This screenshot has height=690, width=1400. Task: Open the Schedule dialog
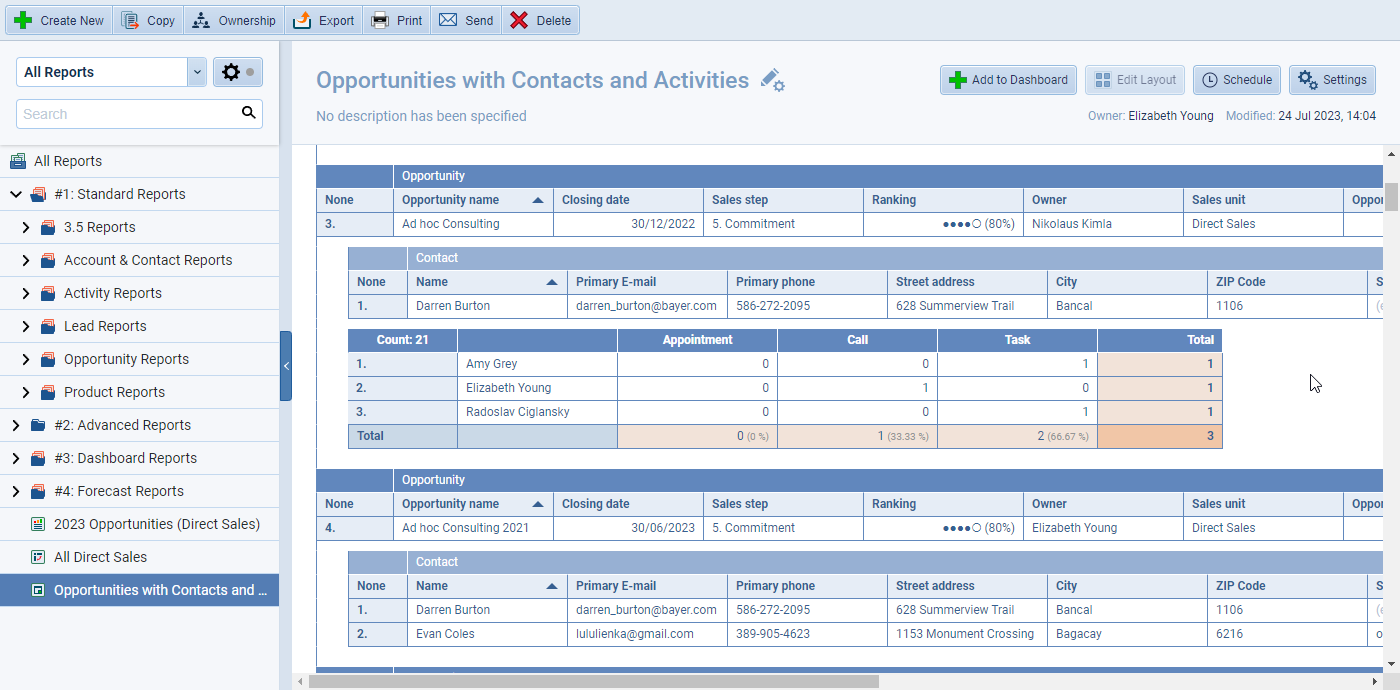click(1236, 80)
